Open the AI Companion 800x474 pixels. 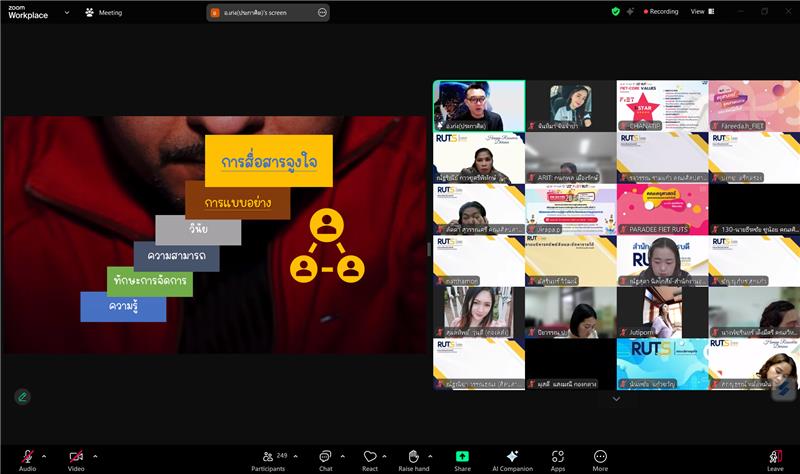click(x=512, y=456)
